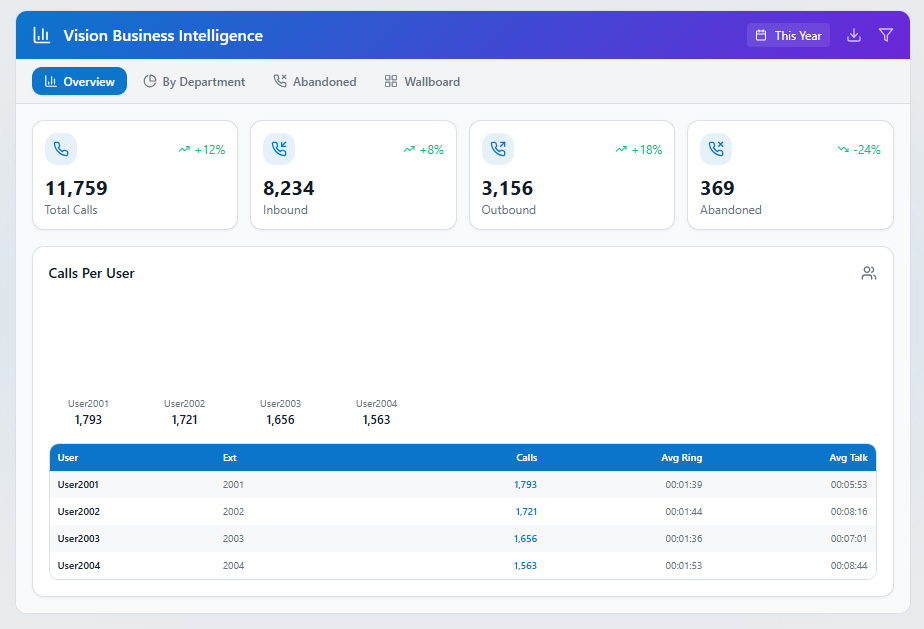The height and width of the screenshot is (629, 924).
Task: Click the Abandoned calls phone icon
Action: (x=716, y=149)
